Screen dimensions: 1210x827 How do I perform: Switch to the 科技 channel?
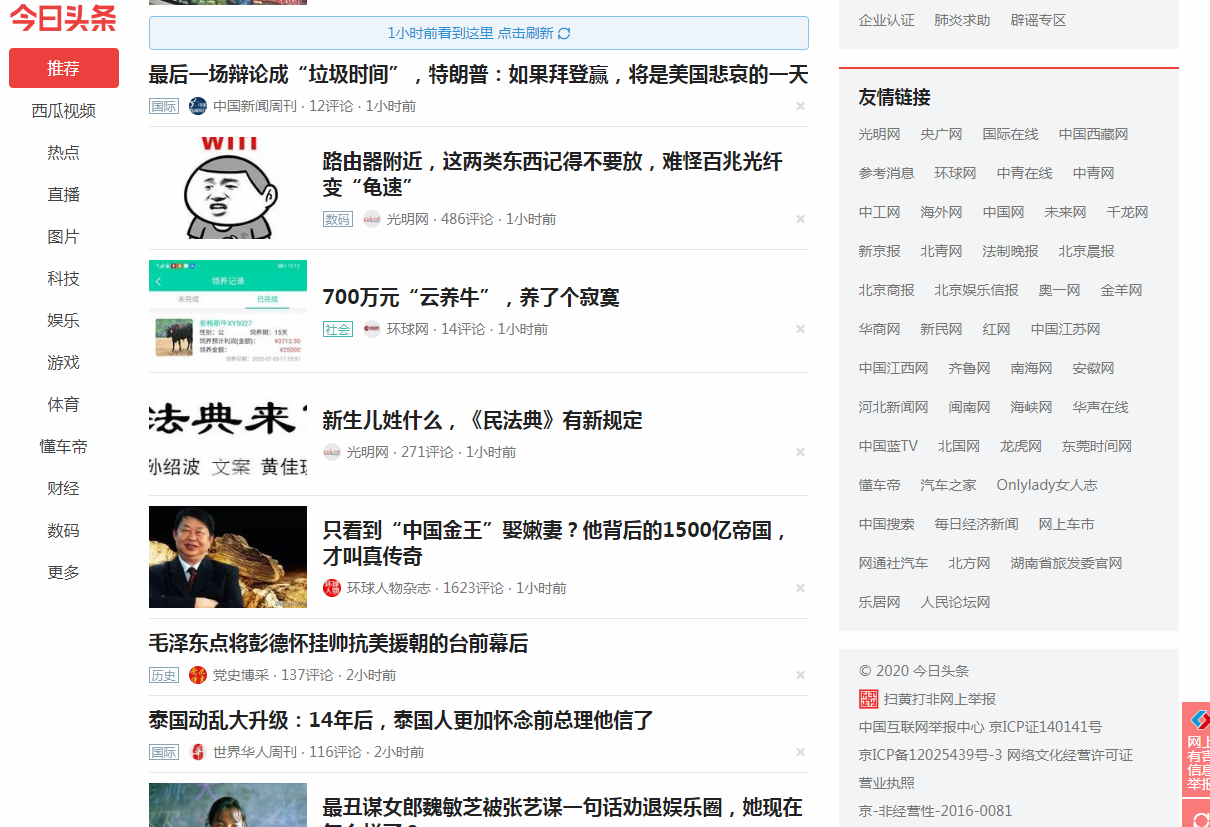[64, 279]
